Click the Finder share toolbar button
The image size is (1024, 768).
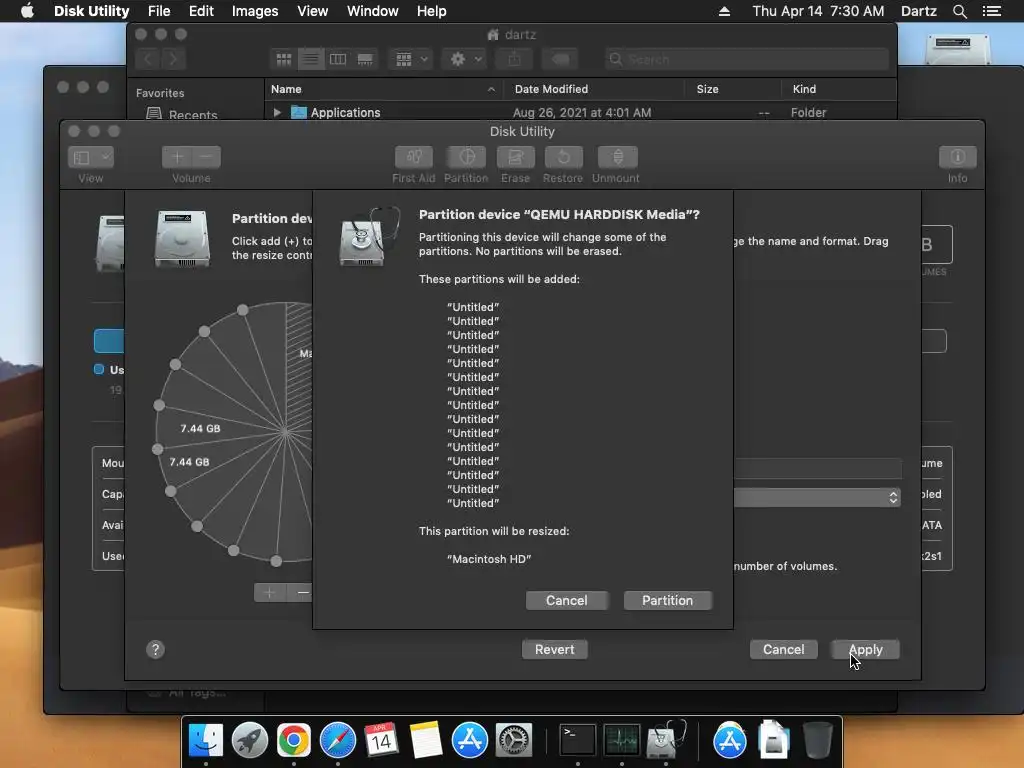[x=515, y=59]
